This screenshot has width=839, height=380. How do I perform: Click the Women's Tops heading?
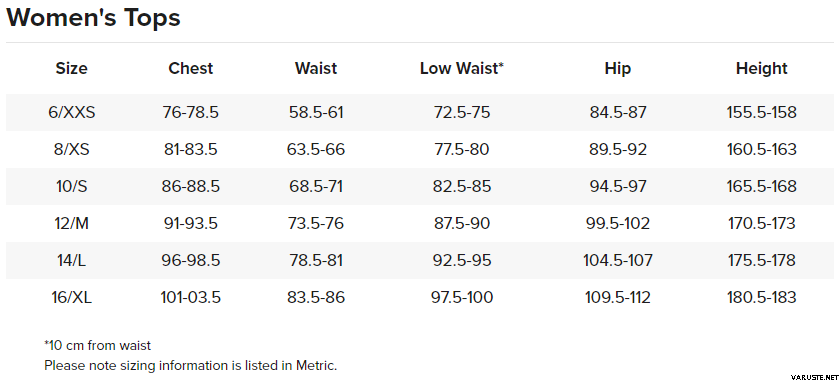(x=93, y=17)
